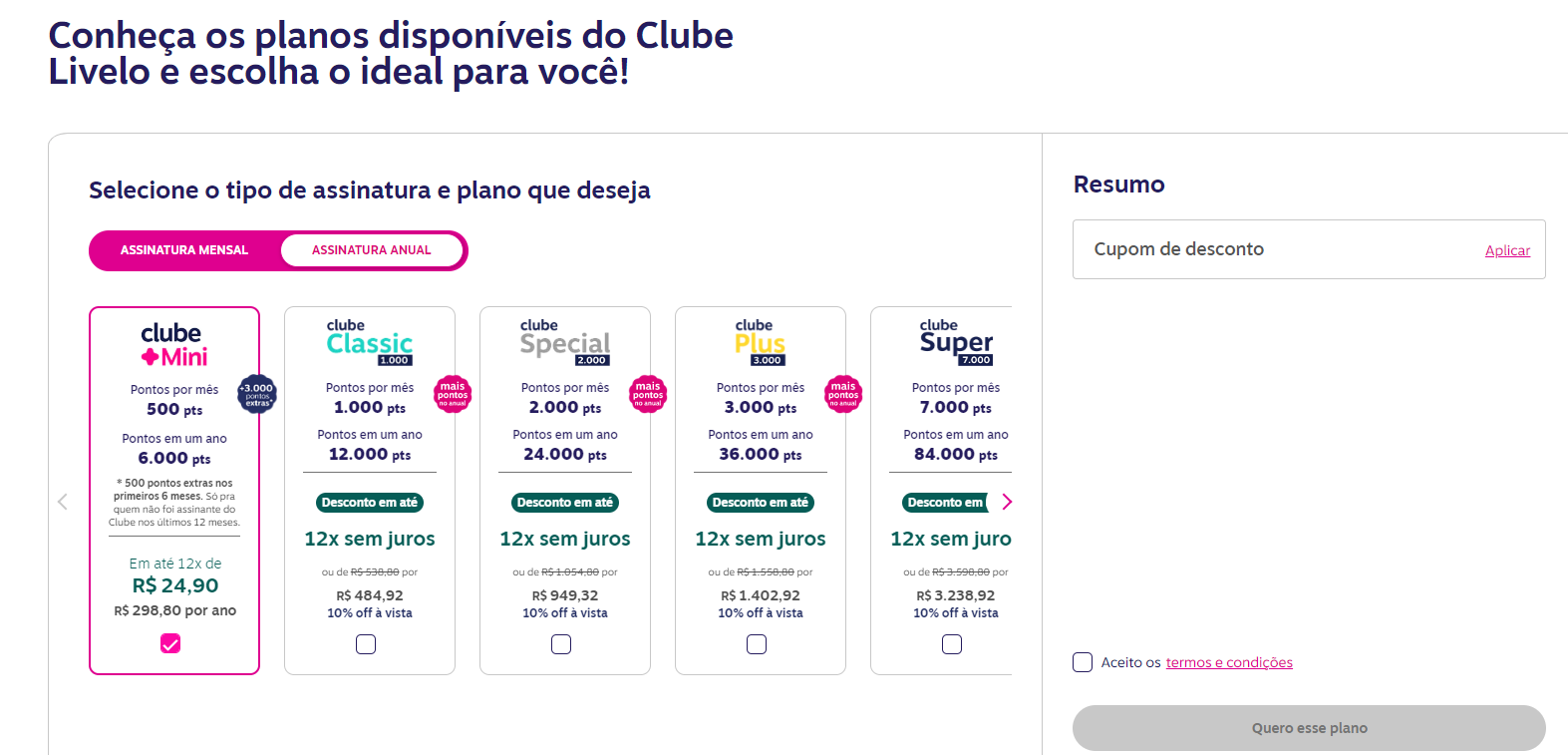Click the clube Classic logo
Screen dimensions: 1568x755
370,342
